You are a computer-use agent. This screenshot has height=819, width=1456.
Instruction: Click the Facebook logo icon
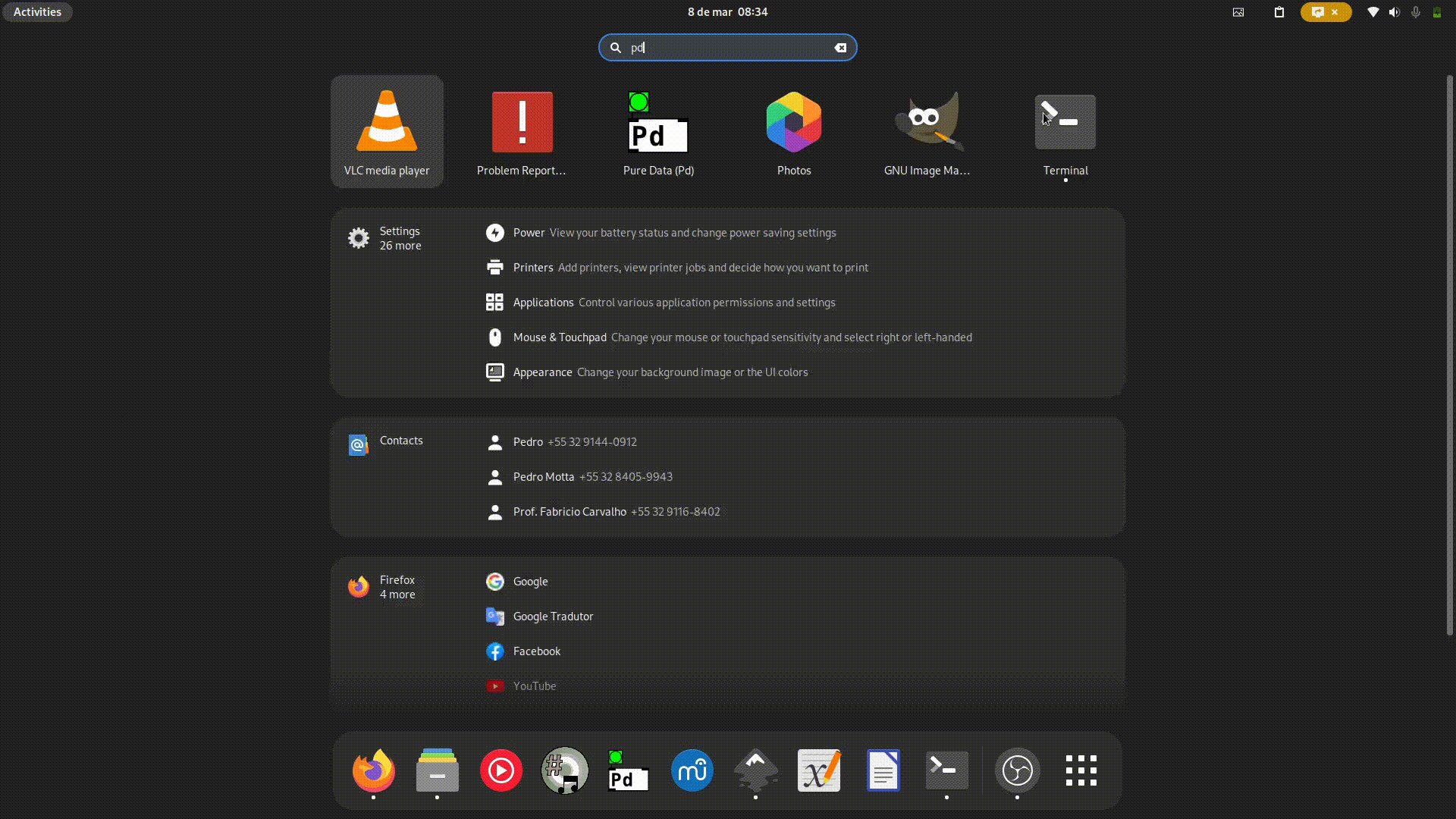pyautogui.click(x=495, y=651)
